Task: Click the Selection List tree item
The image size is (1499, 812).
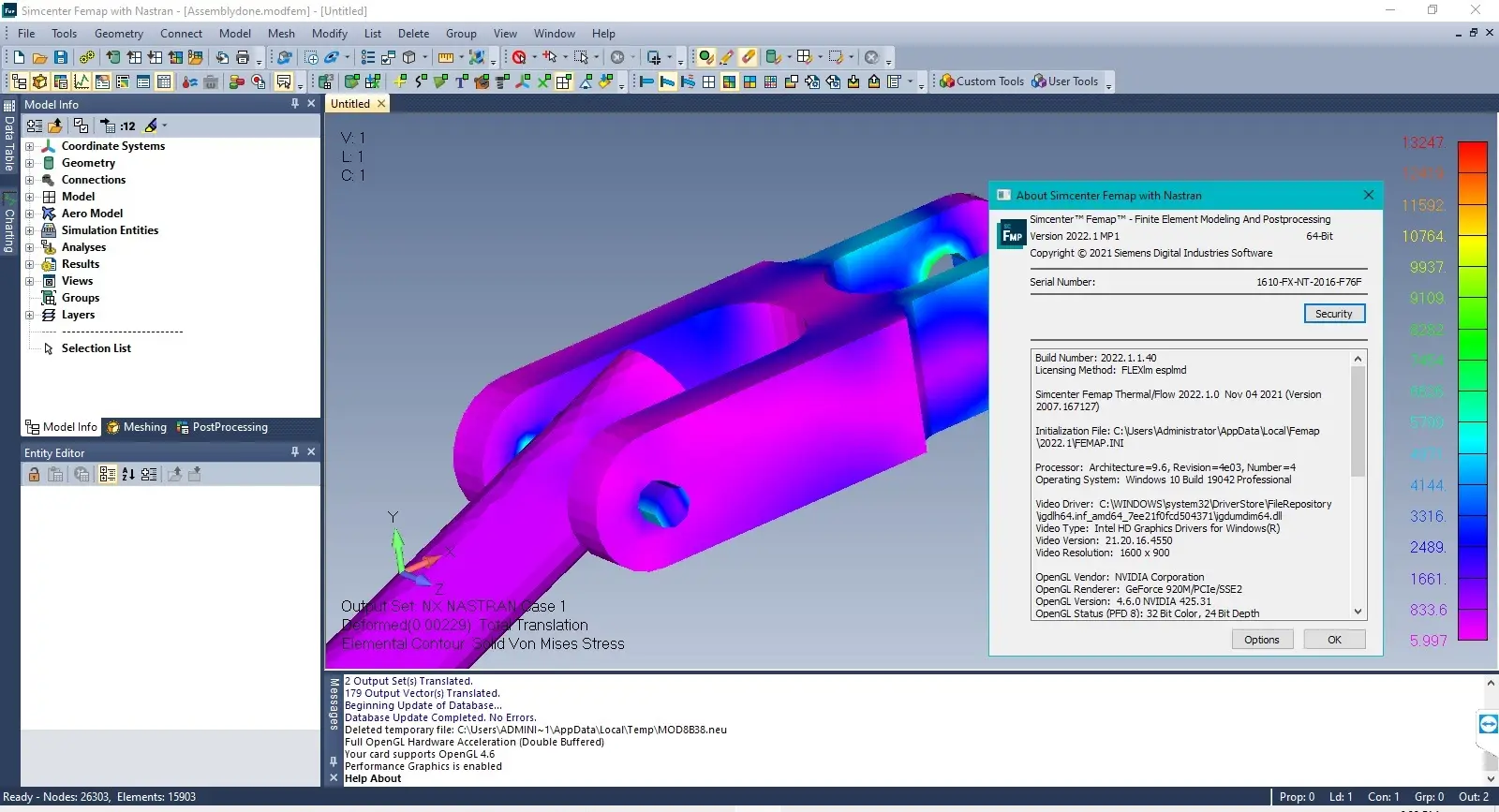Action: 96,348
